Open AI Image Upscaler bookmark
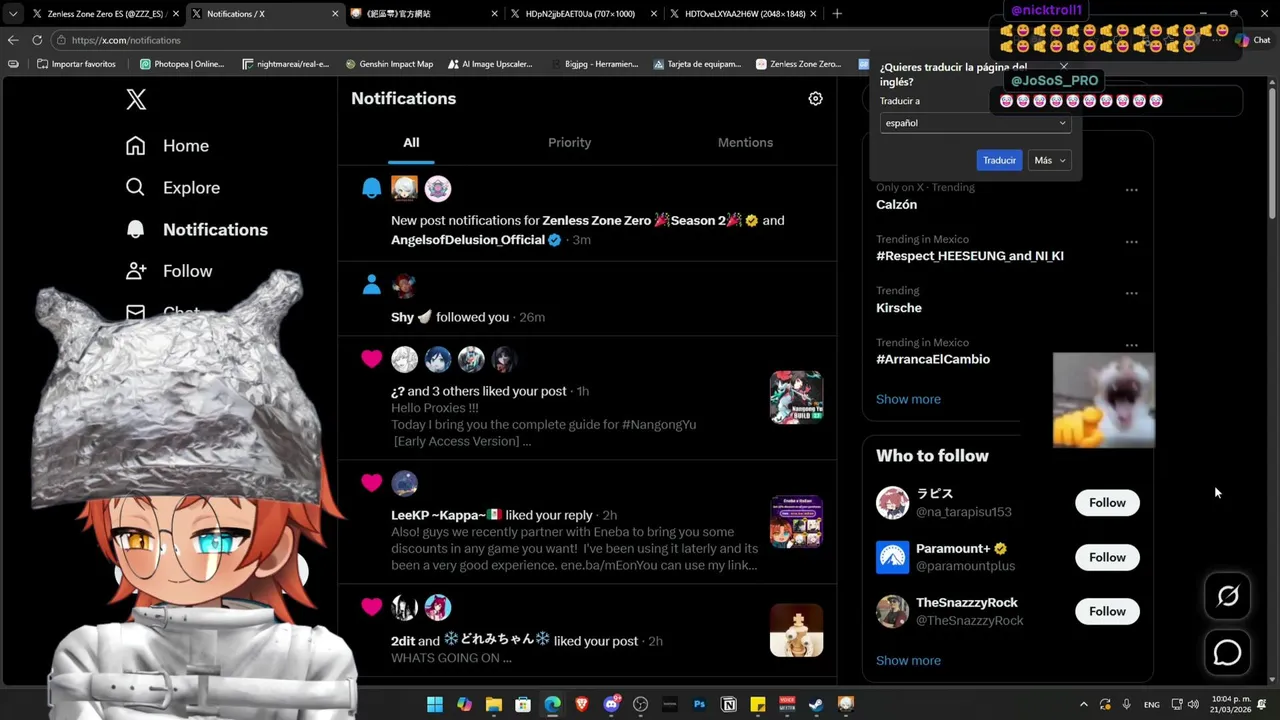The image size is (1280, 720). (490, 64)
